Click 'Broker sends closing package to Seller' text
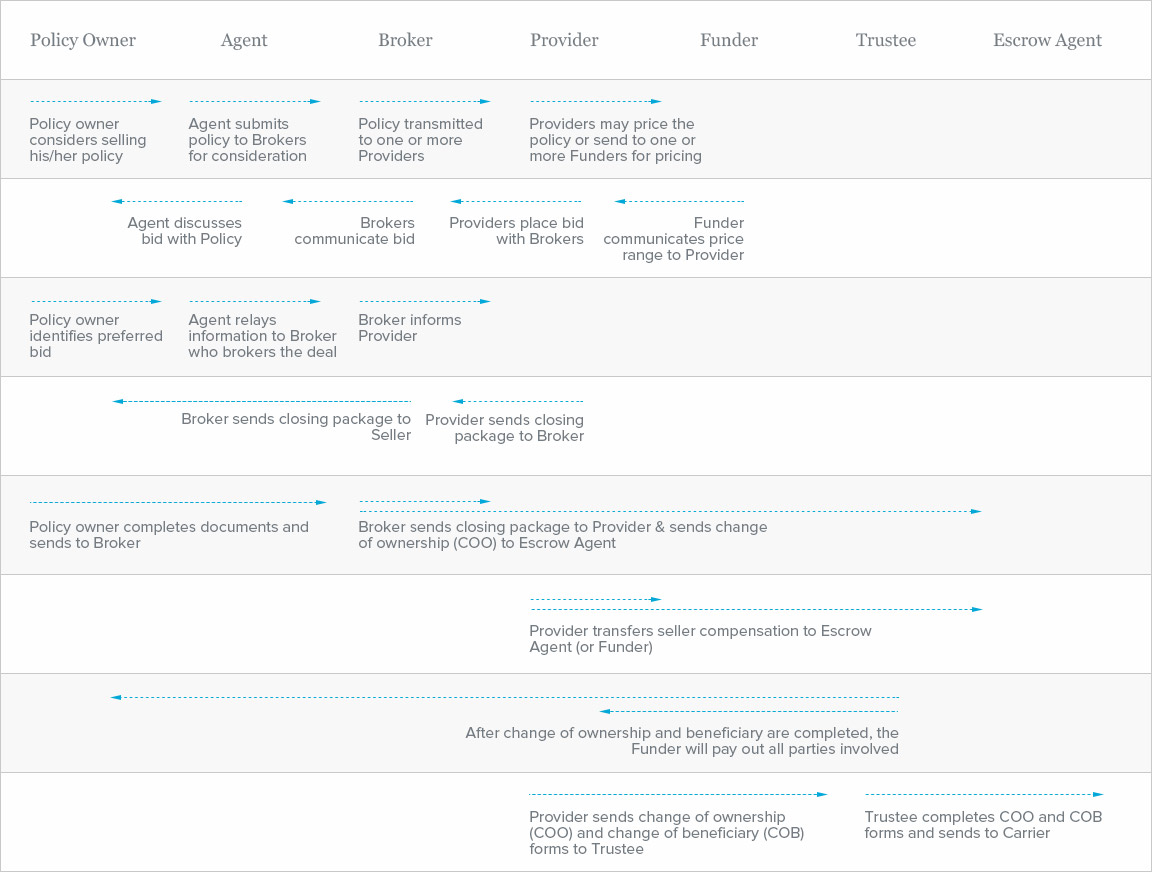 pyautogui.click(x=296, y=427)
